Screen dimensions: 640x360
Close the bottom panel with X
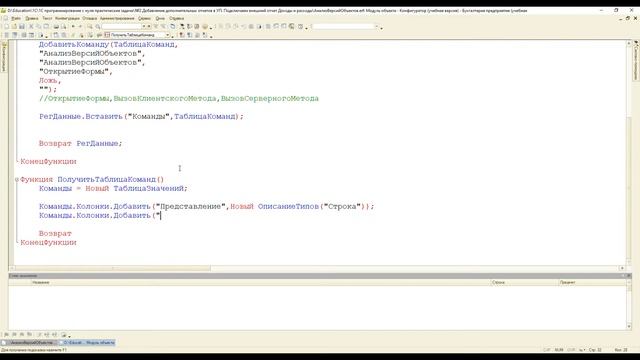[x=629, y=276]
